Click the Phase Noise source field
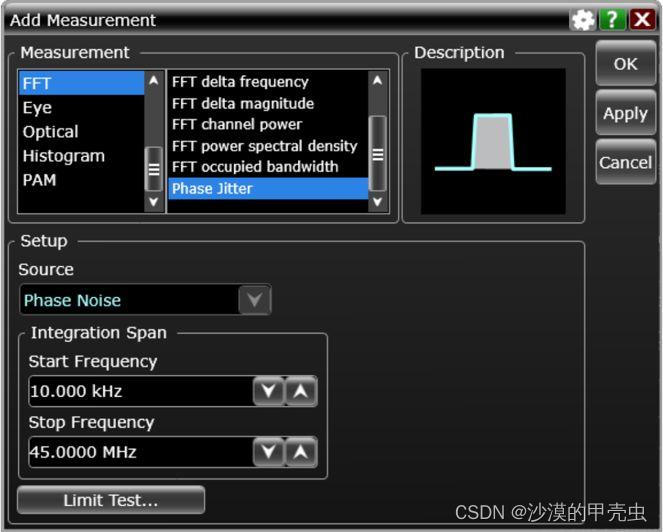The width and height of the screenshot is (663, 532). 129,300
